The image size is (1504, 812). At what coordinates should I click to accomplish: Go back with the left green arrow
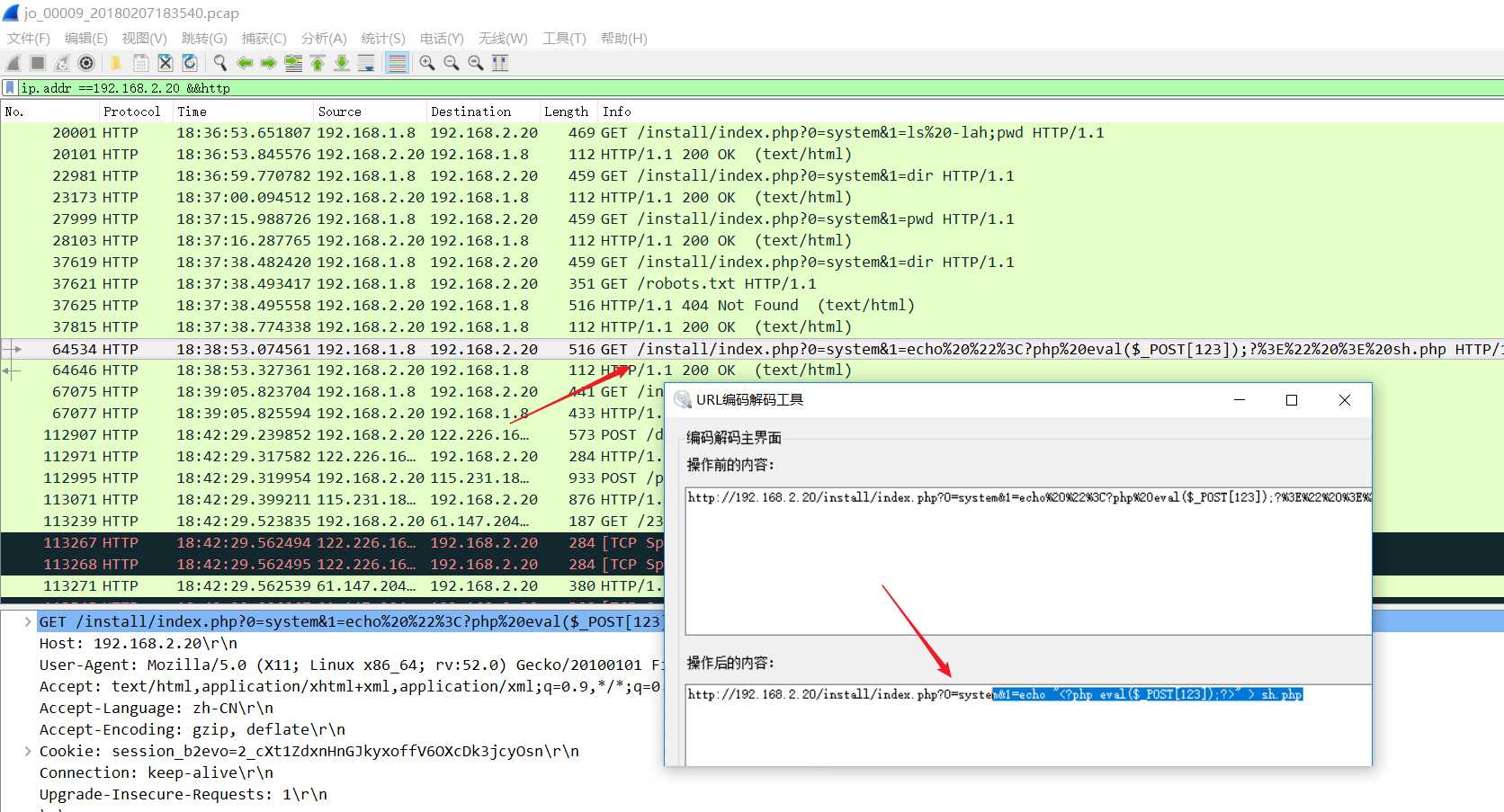point(245,63)
